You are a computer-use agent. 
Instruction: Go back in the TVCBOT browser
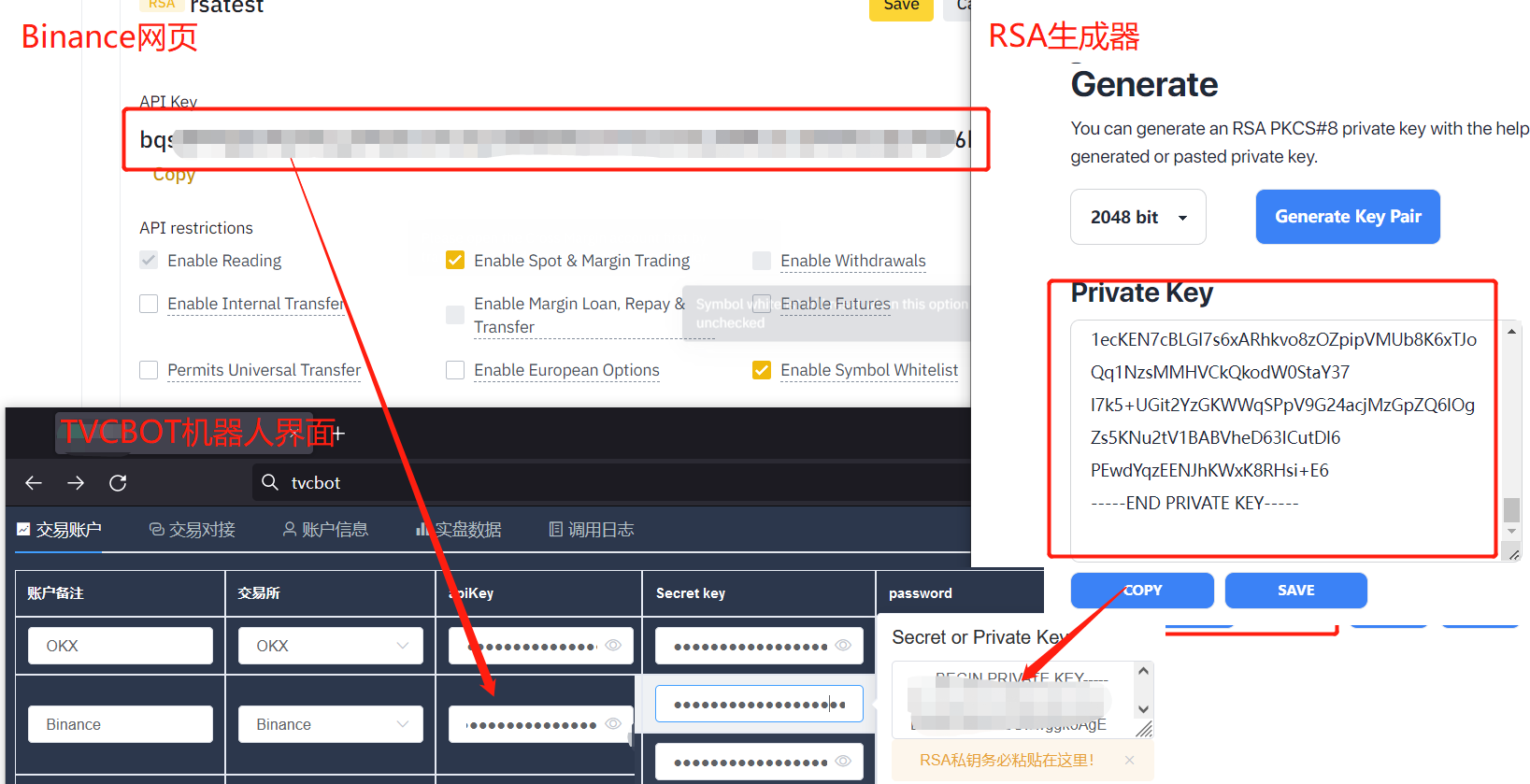point(34,483)
